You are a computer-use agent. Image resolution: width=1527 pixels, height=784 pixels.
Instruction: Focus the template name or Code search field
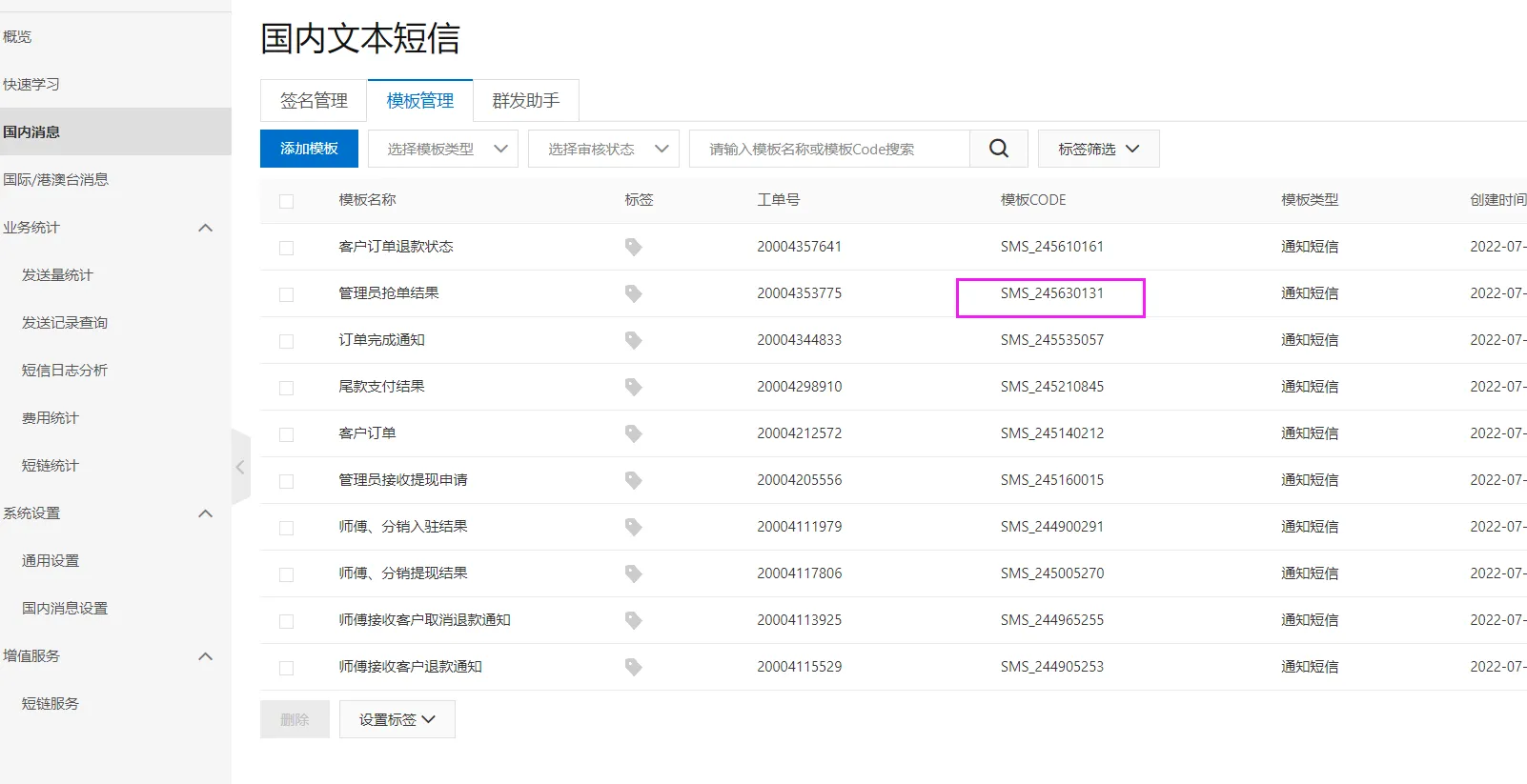829,149
